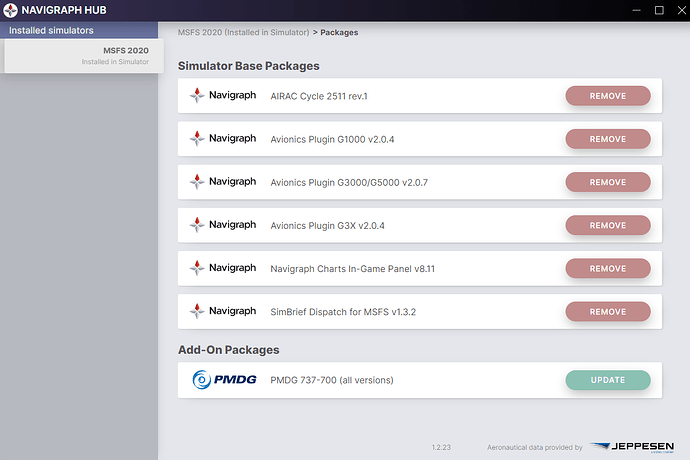This screenshot has width=690, height=460.
Task: Remove Avionics Plugin G3000/G5000 v2.0.7
Action: [608, 182]
